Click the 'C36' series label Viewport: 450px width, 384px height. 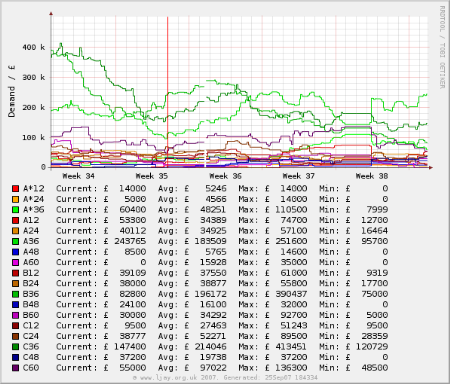[31, 347]
